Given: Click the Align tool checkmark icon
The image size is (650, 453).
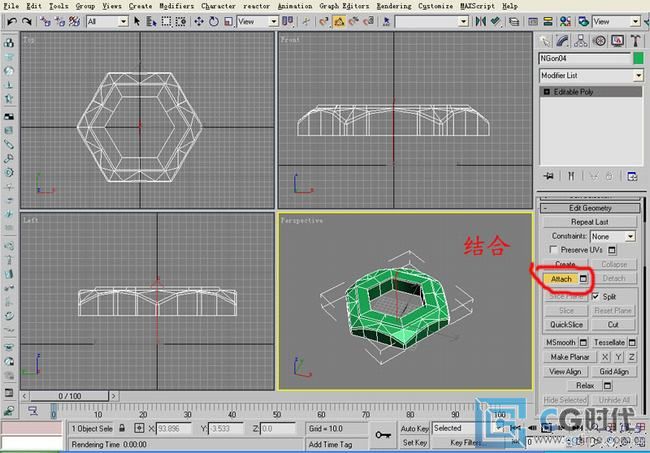Looking at the screenshot, I should (x=495, y=21).
